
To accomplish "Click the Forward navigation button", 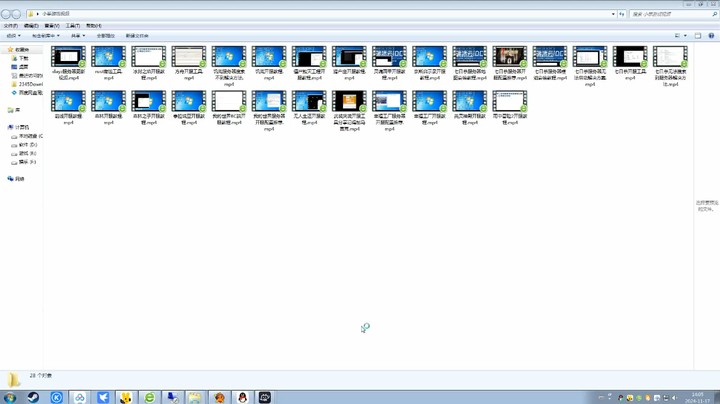I will pos(16,14).
